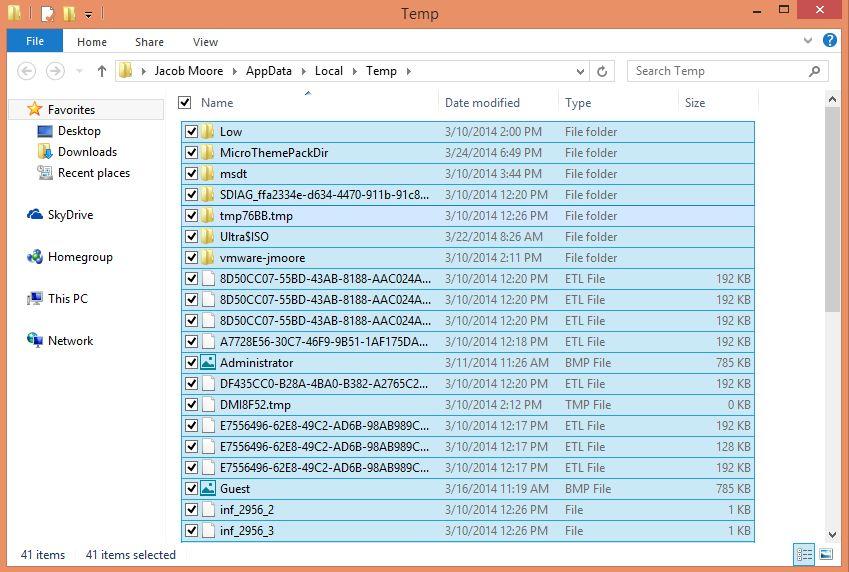
Task: Expand the ribbon with the chevron
Action: [808, 41]
